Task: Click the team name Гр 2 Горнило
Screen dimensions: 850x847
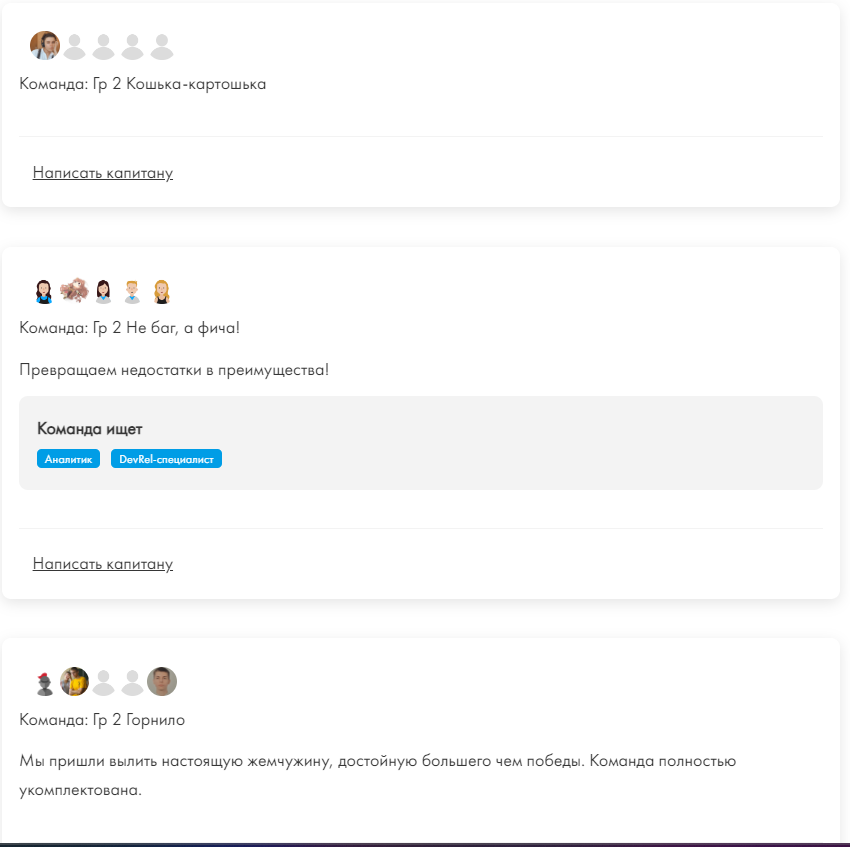Action: [x=139, y=720]
